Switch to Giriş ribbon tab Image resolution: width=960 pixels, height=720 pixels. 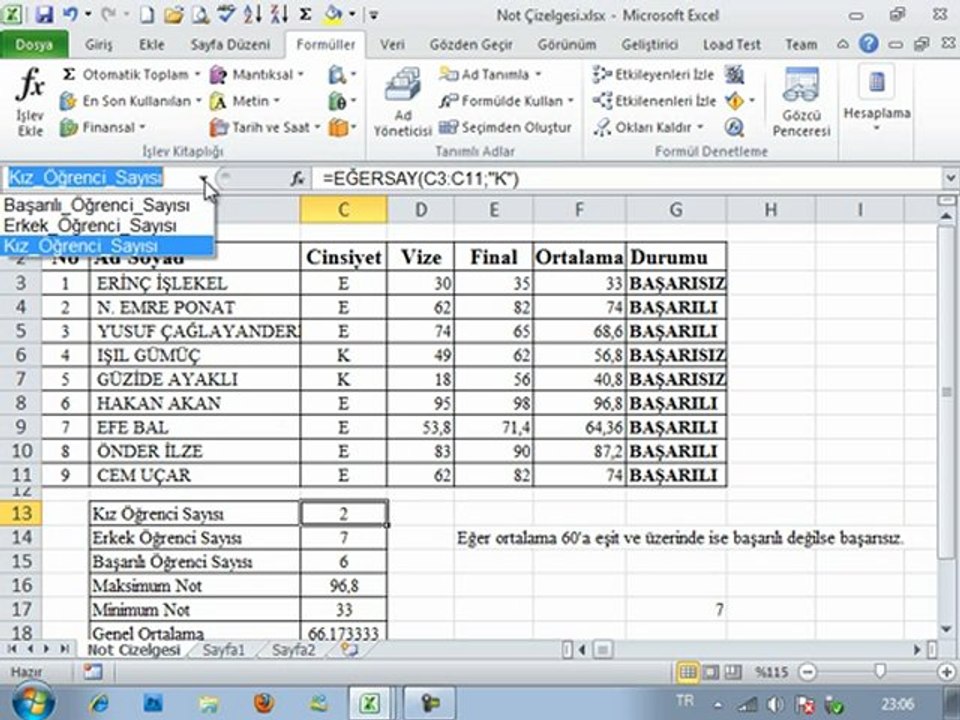[99, 45]
